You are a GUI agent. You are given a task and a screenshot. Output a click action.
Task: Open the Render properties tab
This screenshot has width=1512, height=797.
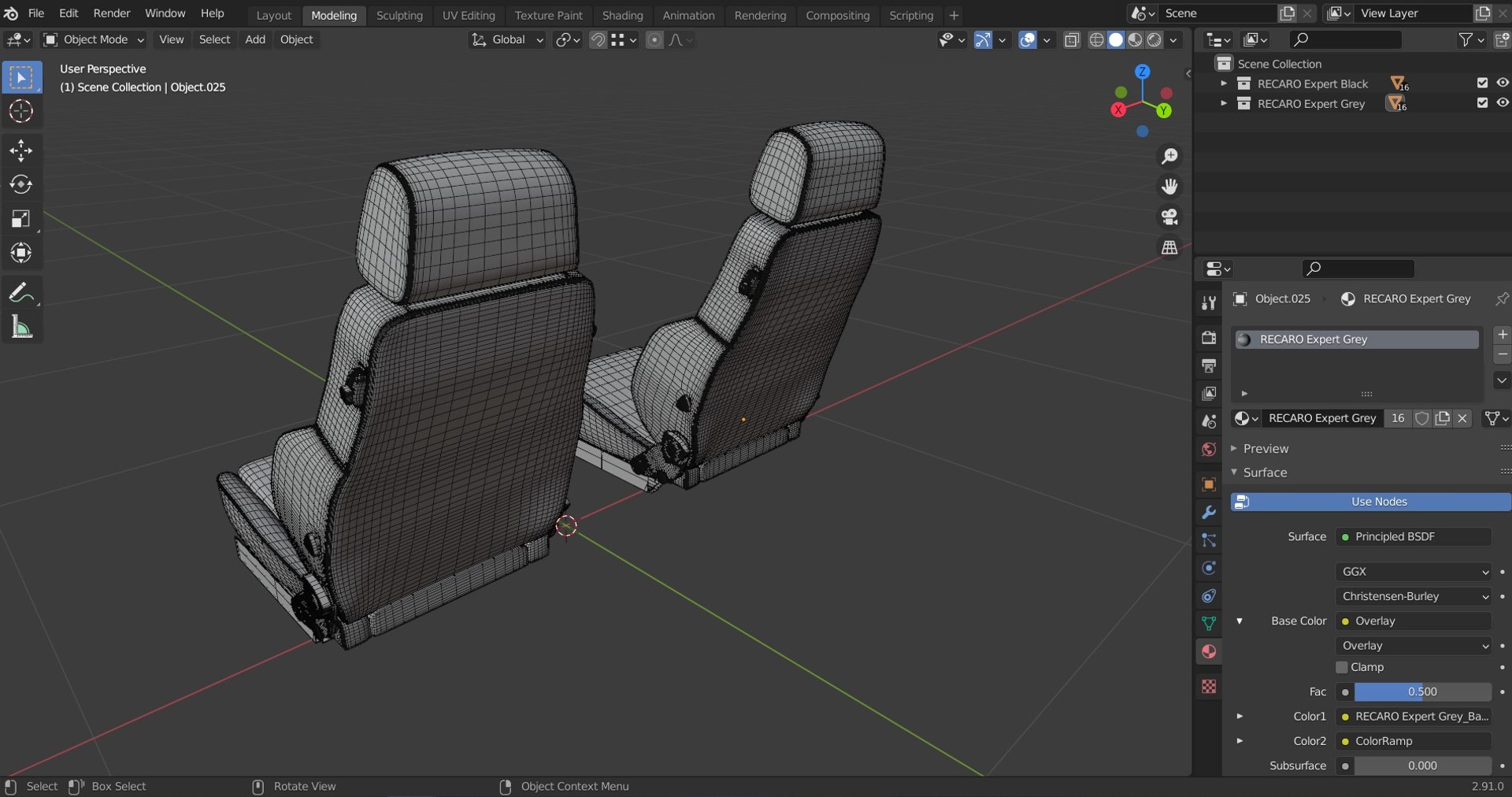1209,338
